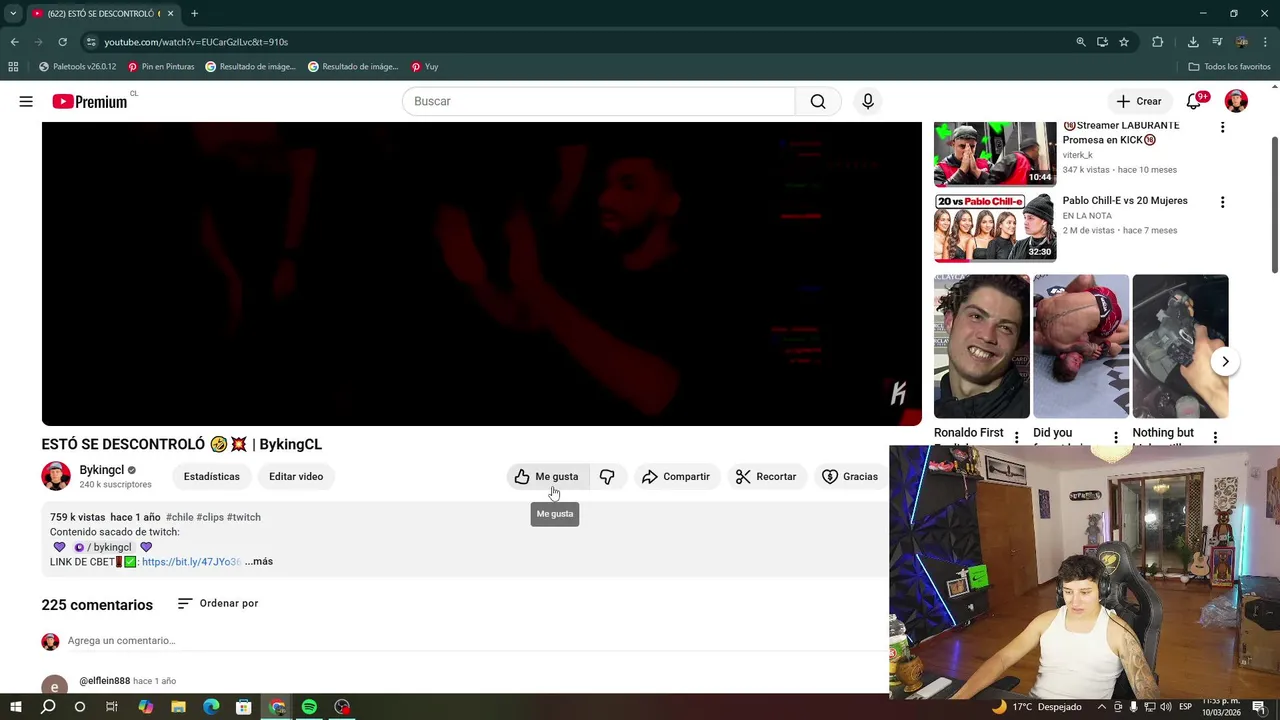
Task: Open the Yuy bookmark
Action: click(x=424, y=67)
